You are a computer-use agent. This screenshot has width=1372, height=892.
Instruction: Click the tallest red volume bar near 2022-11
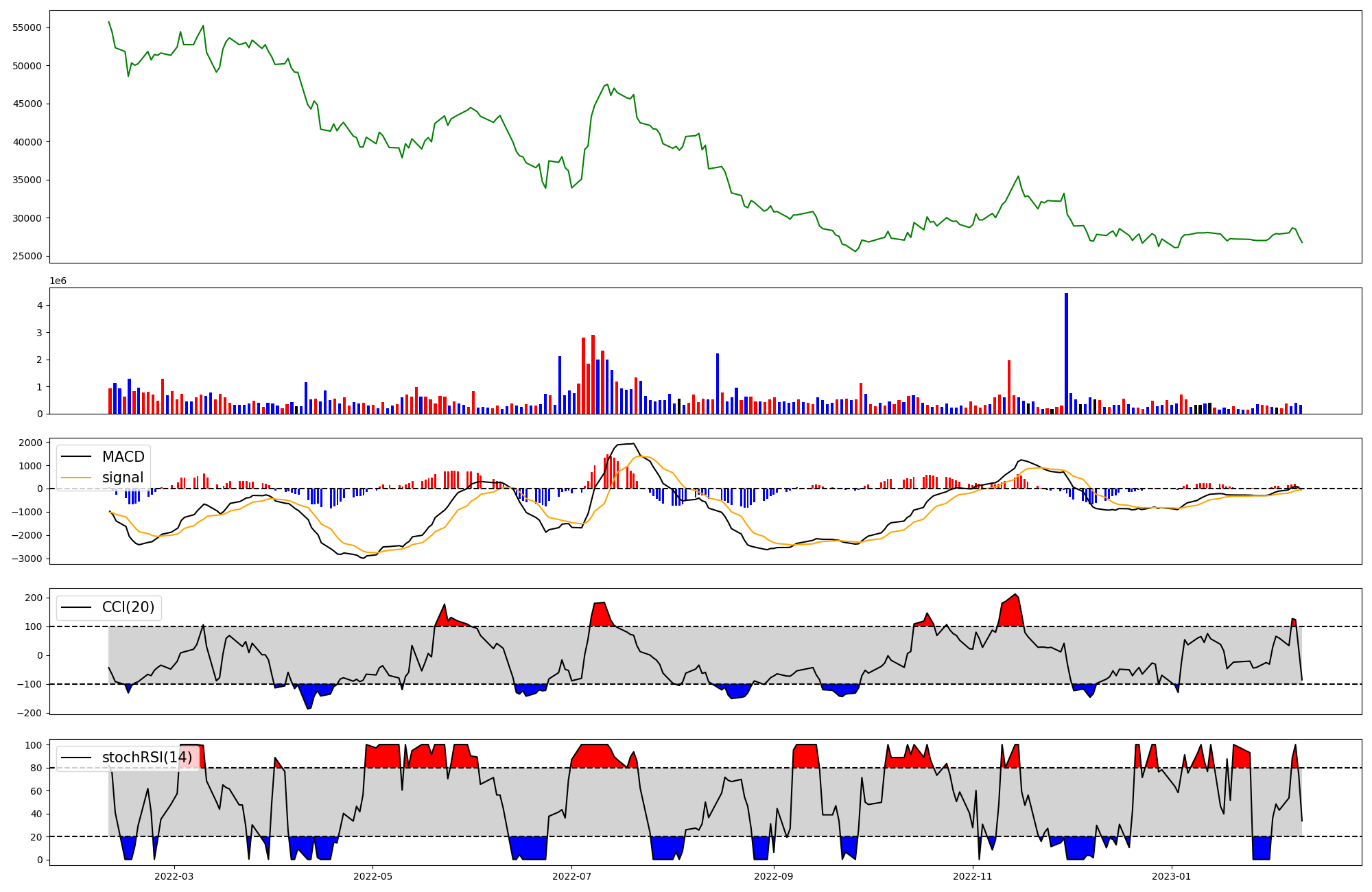[1009, 387]
